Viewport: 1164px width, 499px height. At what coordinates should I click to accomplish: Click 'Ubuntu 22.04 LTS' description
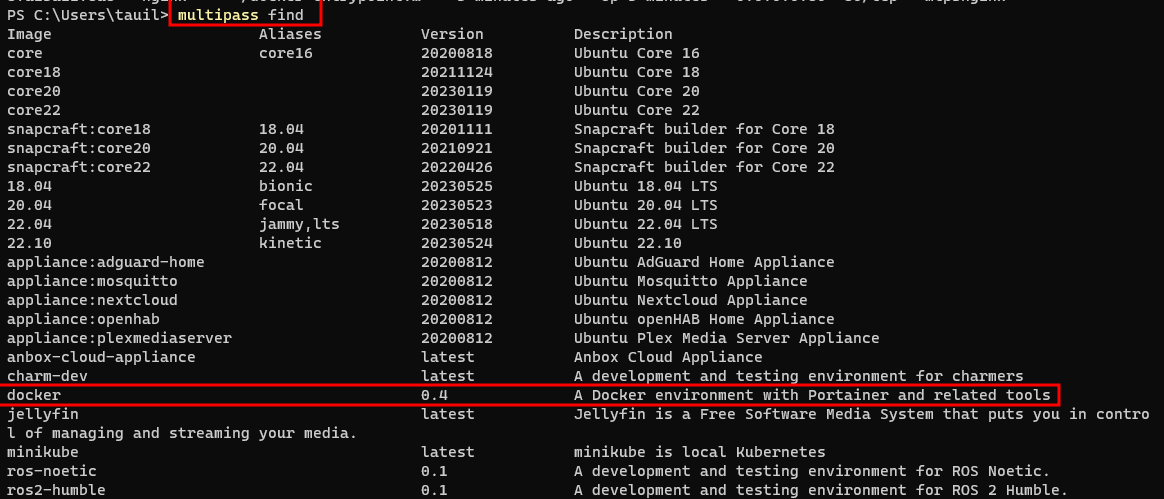pos(645,224)
